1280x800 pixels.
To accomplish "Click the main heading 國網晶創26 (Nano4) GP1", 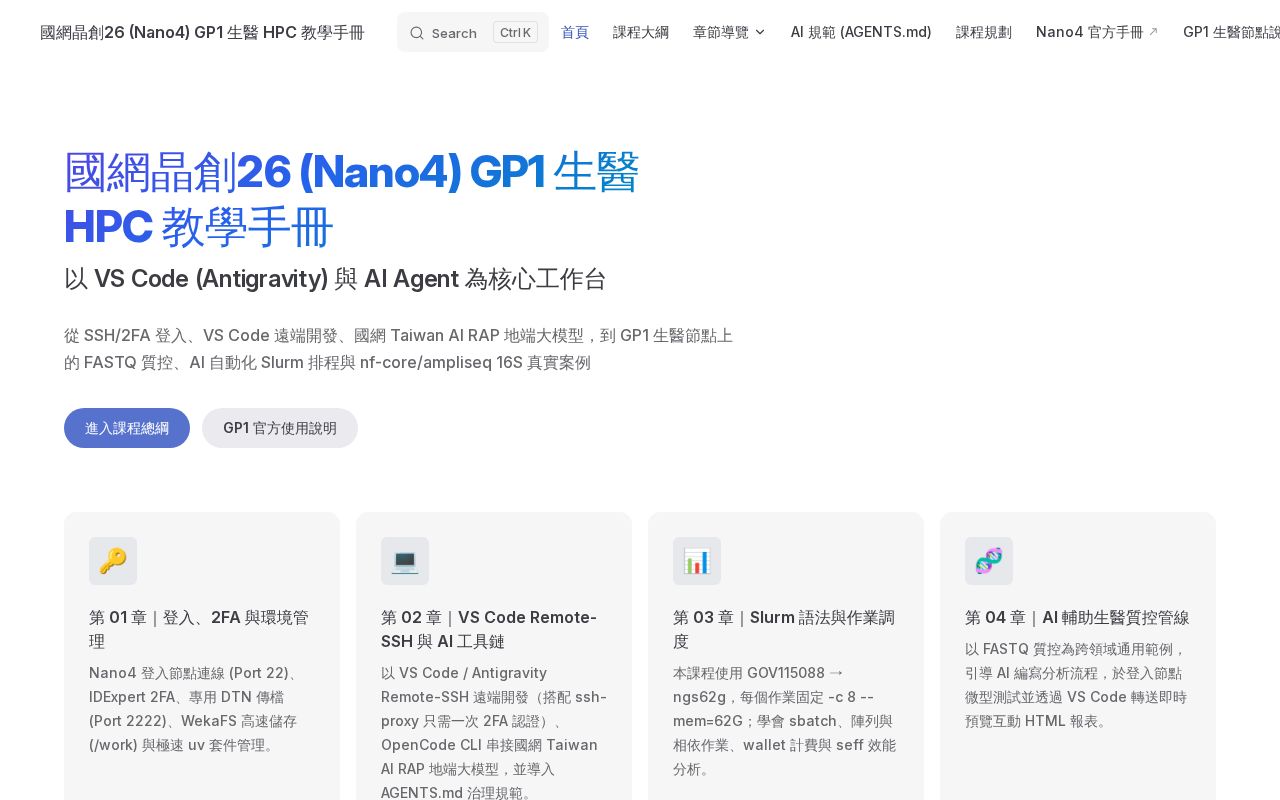I will [352, 199].
